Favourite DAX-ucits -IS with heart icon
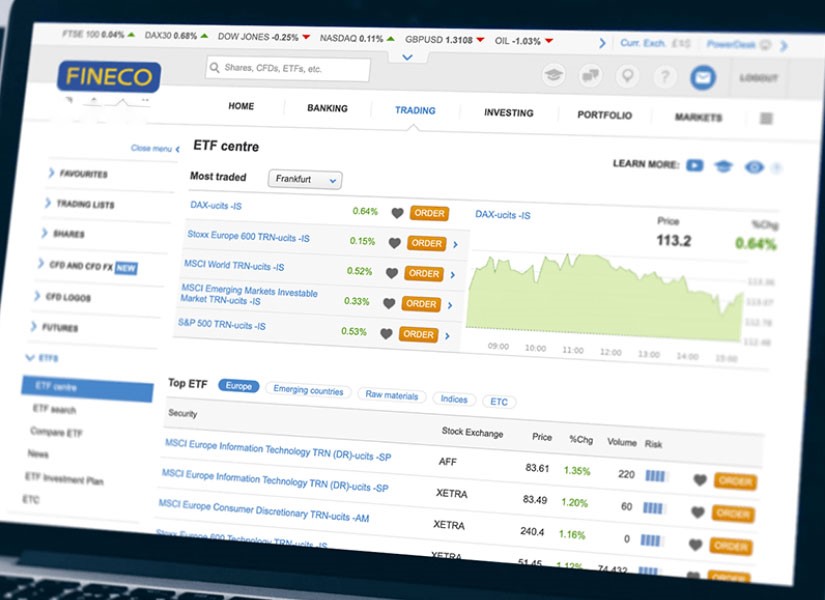Viewport: 825px width, 600px height. pos(397,213)
